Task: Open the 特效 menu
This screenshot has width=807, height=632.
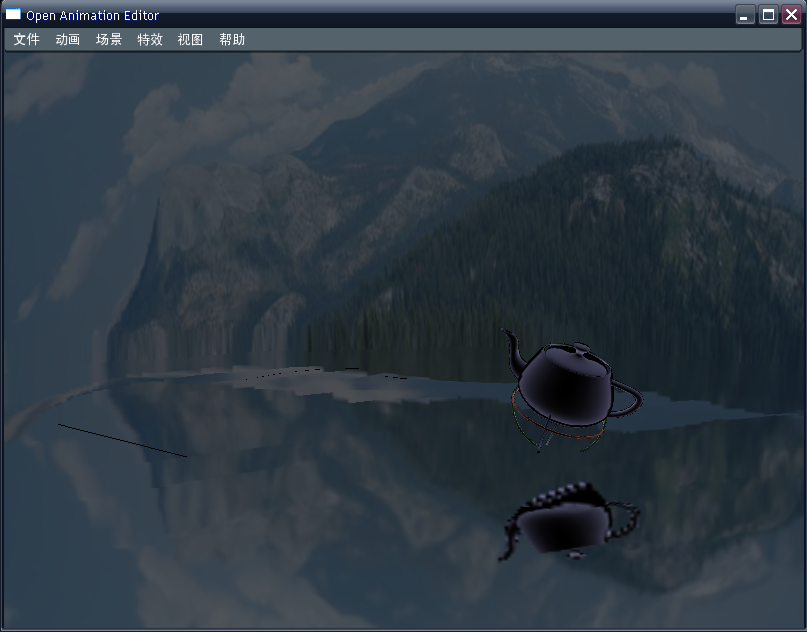Action: point(150,40)
